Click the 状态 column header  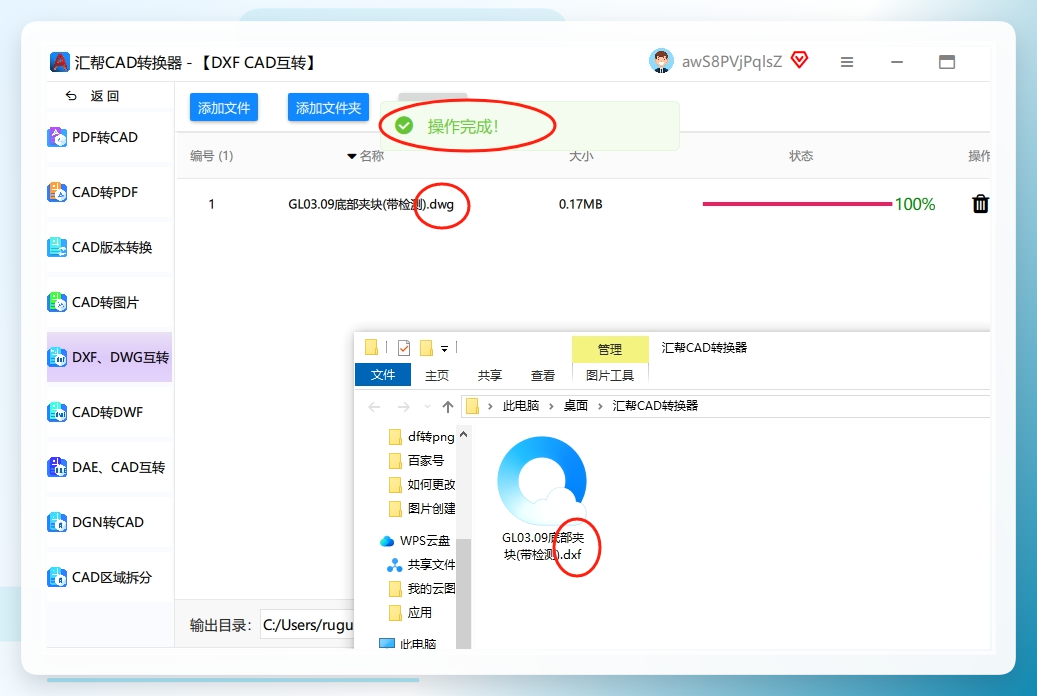point(801,156)
